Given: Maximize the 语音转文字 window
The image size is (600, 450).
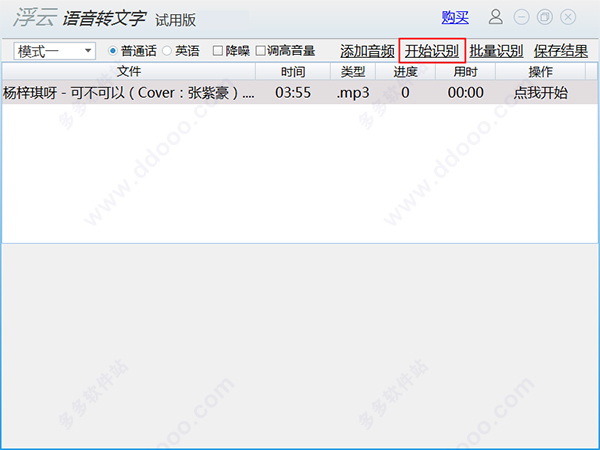Looking at the screenshot, I should 545,17.
